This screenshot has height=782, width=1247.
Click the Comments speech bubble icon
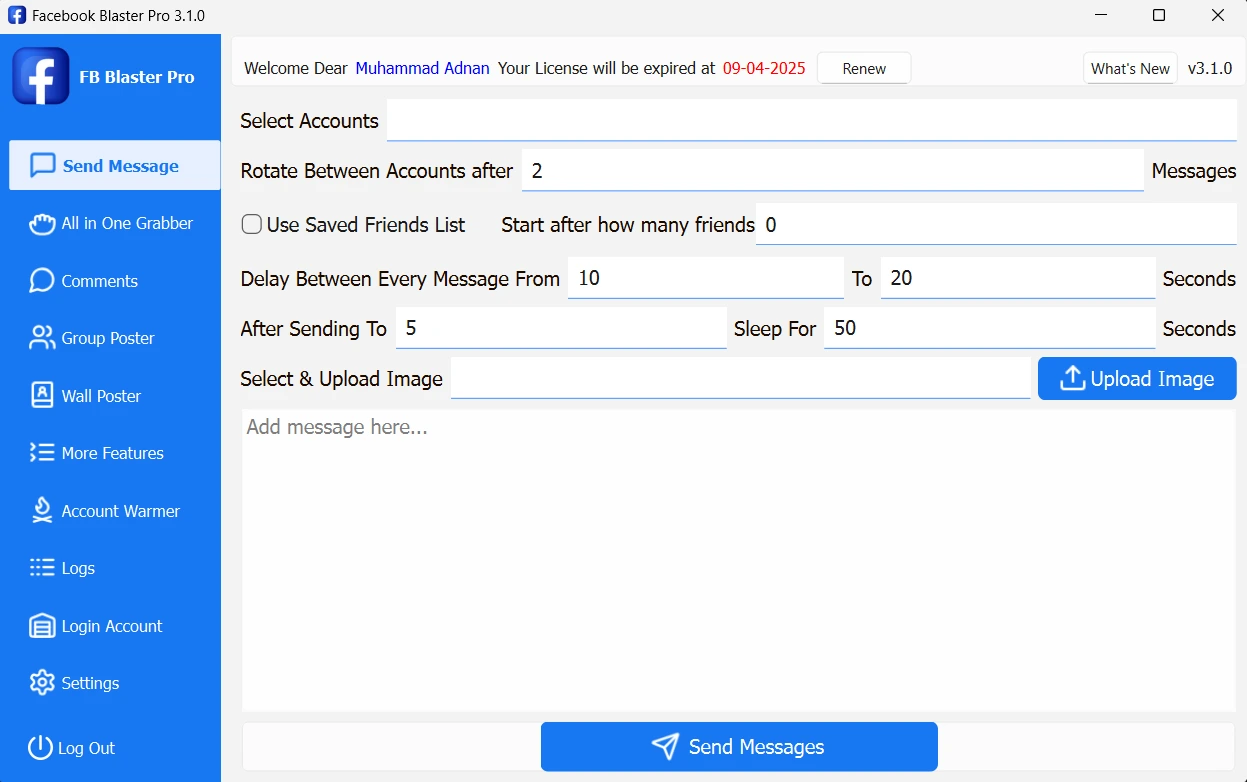(x=42, y=281)
